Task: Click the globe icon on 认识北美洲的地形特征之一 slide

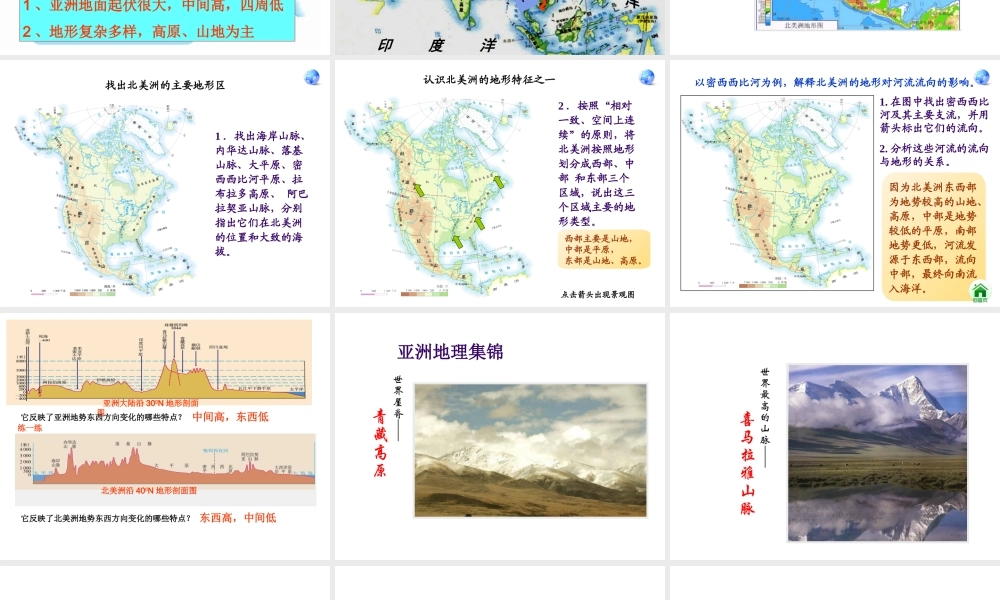Action: click(647, 78)
